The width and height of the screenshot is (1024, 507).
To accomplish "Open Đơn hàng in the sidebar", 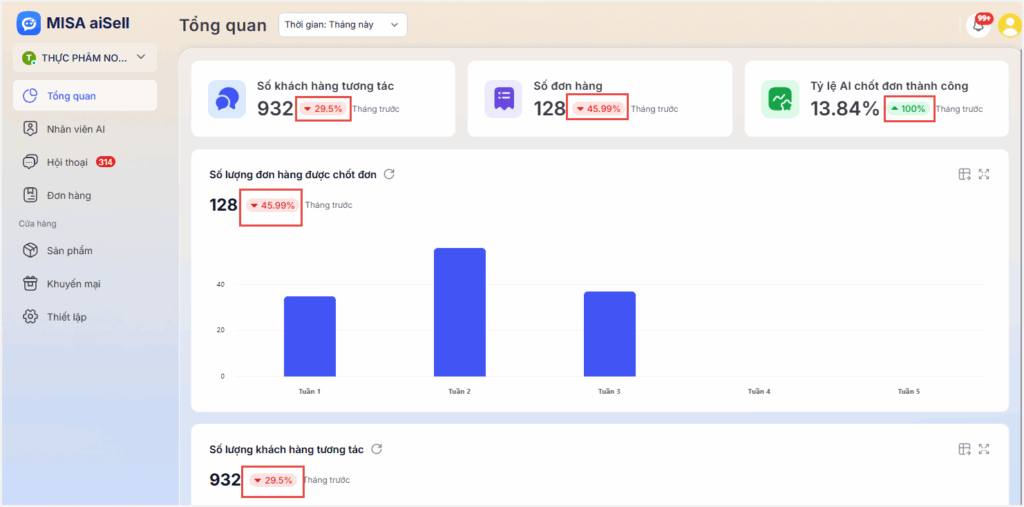I will pyautogui.click(x=68, y=195).
